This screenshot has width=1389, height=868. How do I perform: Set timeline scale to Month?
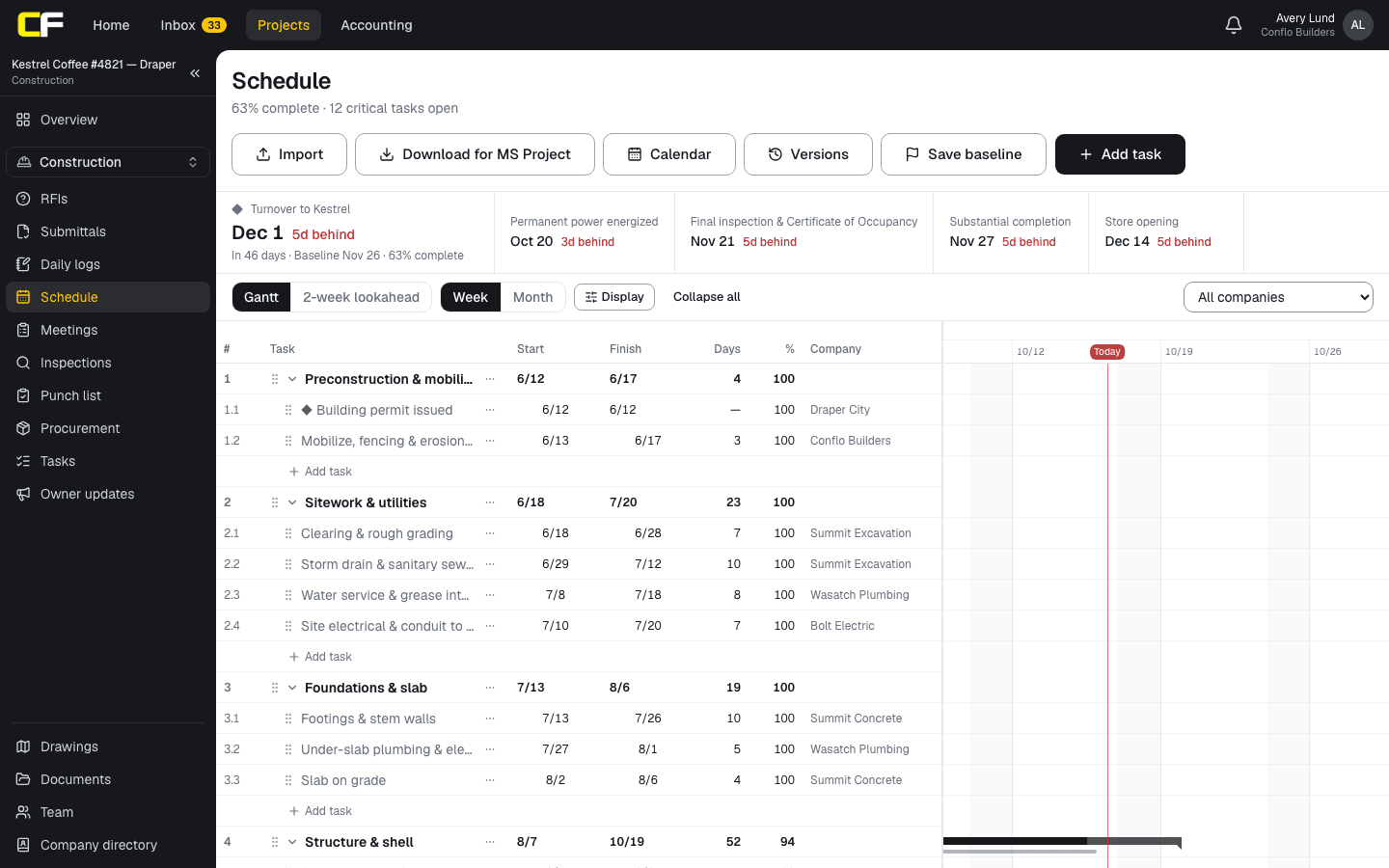[x=532, y=297]
